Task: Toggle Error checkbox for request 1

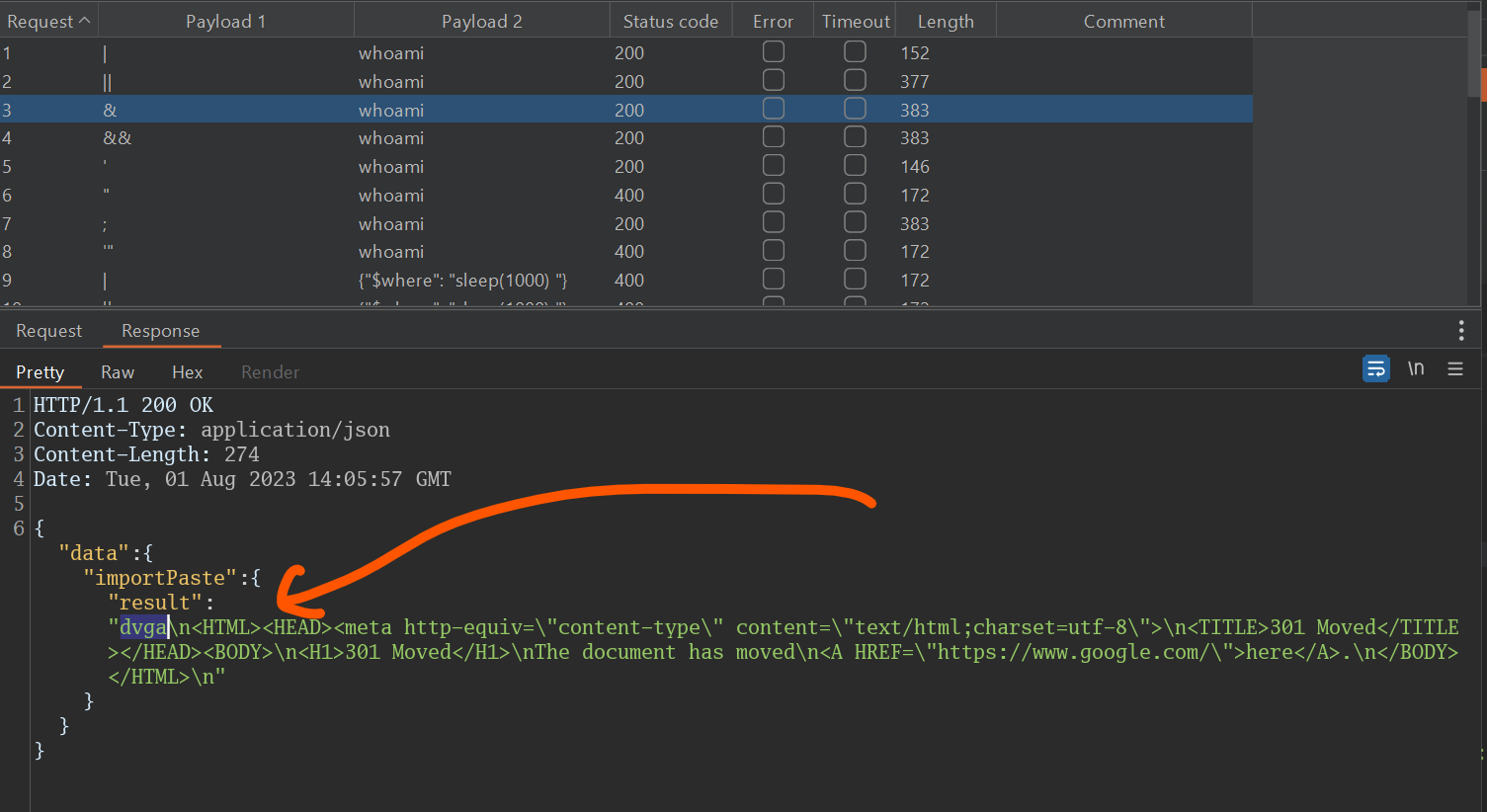Action: tap(774, 51)
